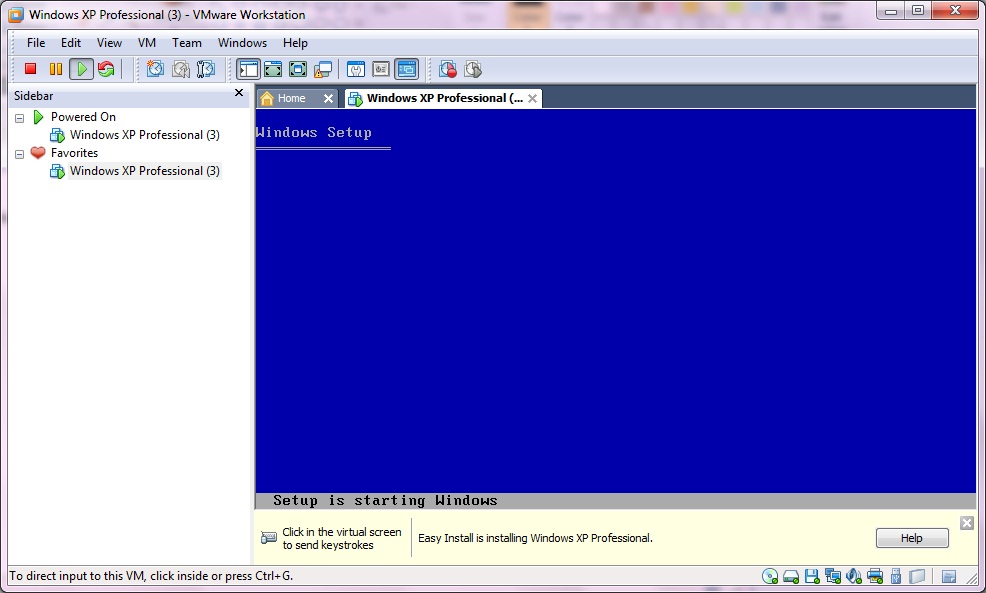The image size is (986, 593).
Task: Click the Favorites group label
Action: 74,153
